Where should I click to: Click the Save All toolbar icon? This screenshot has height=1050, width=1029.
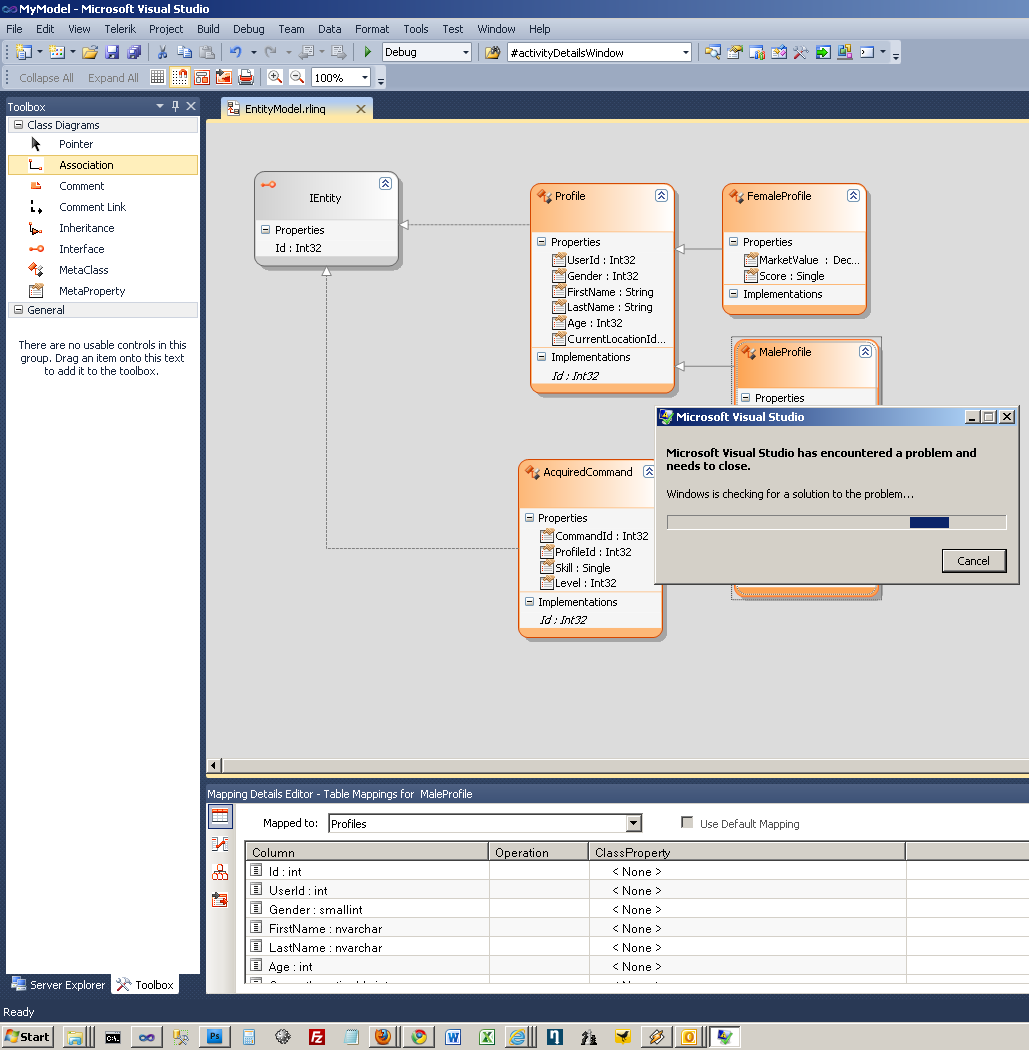134,52
